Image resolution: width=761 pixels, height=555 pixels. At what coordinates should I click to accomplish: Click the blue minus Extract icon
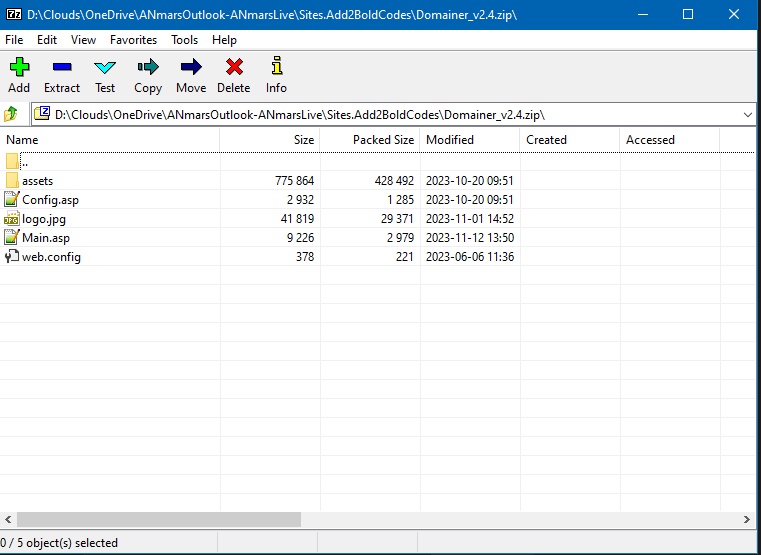coord(62,68)
